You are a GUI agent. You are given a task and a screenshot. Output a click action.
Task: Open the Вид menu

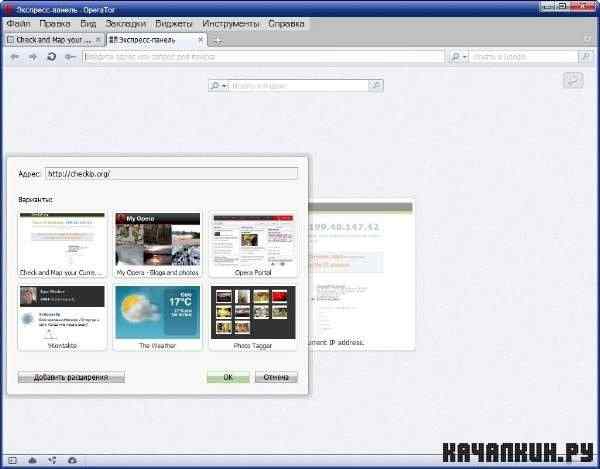88,24
